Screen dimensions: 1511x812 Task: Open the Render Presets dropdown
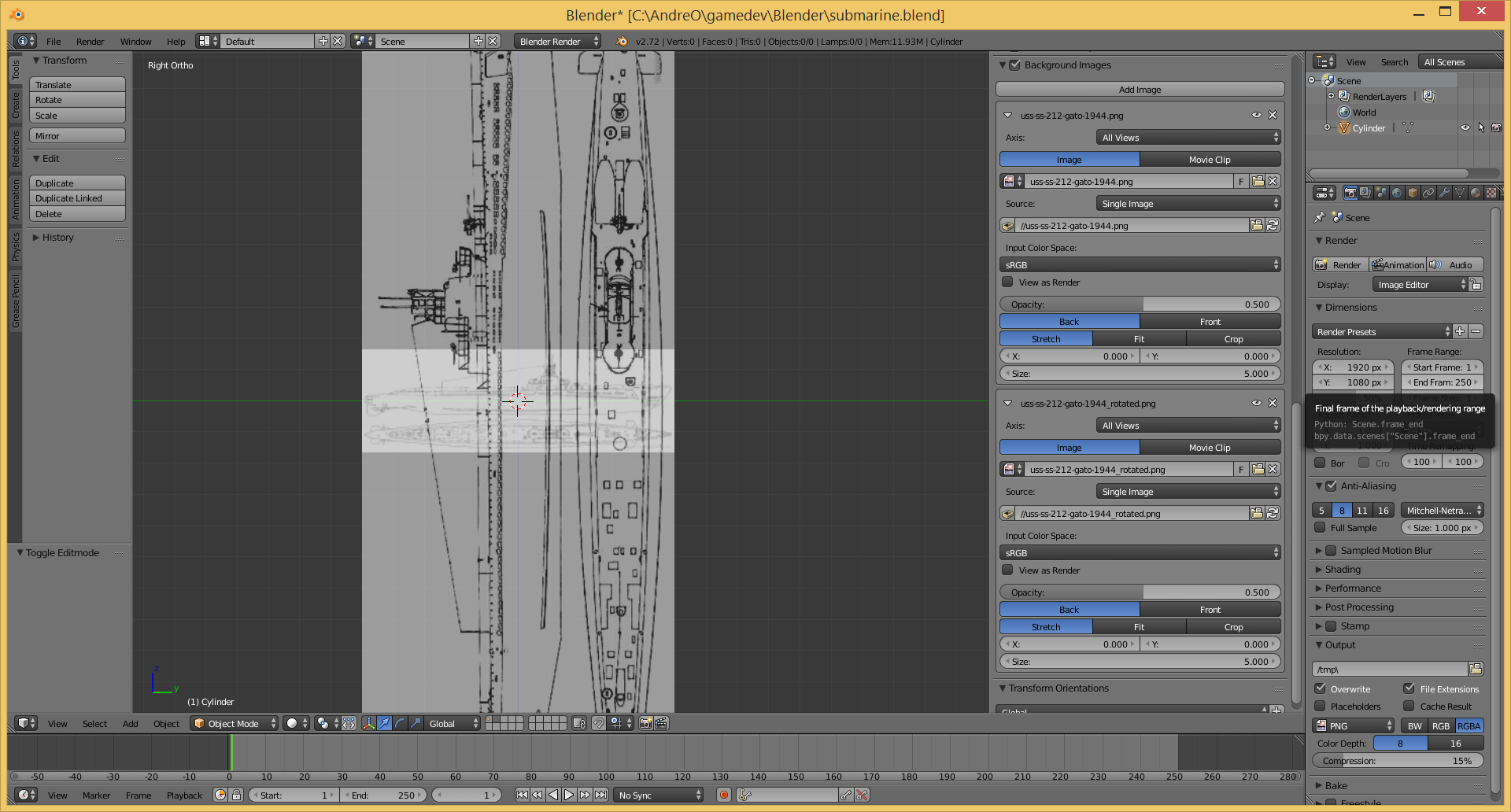click(x=1382, y=331)
